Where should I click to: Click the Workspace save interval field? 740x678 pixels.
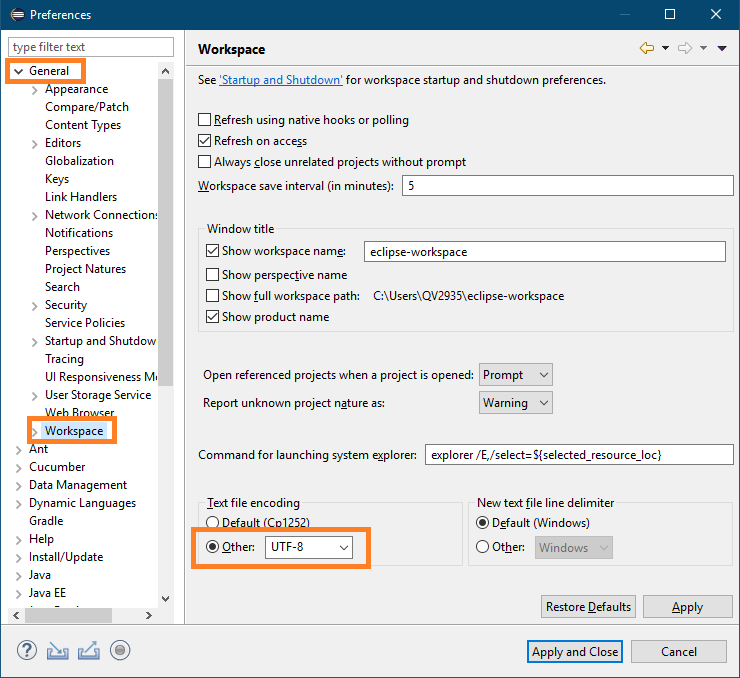coord(566,186)
